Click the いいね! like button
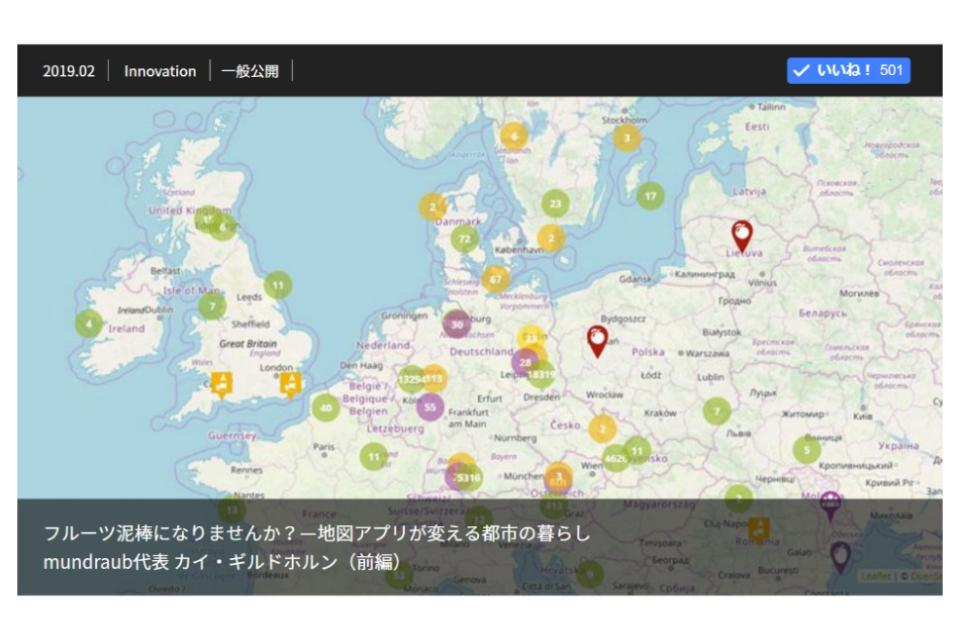Viewport: 960px width, 639px height. [x=848, y=71]
